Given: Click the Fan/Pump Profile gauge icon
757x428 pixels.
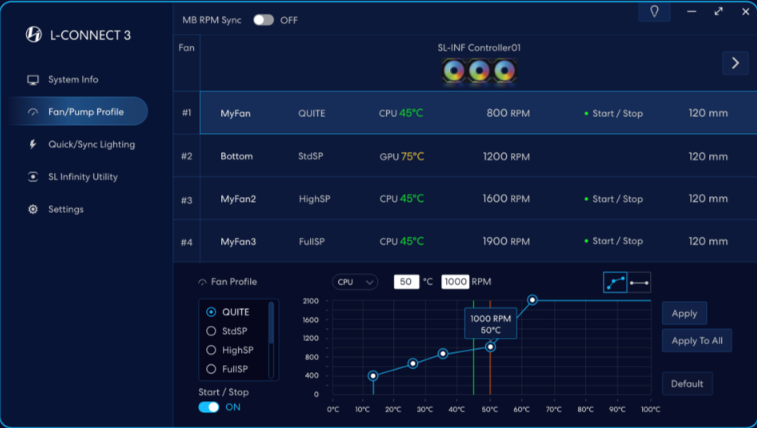Looking at the screenshot, I should [33, 112].
